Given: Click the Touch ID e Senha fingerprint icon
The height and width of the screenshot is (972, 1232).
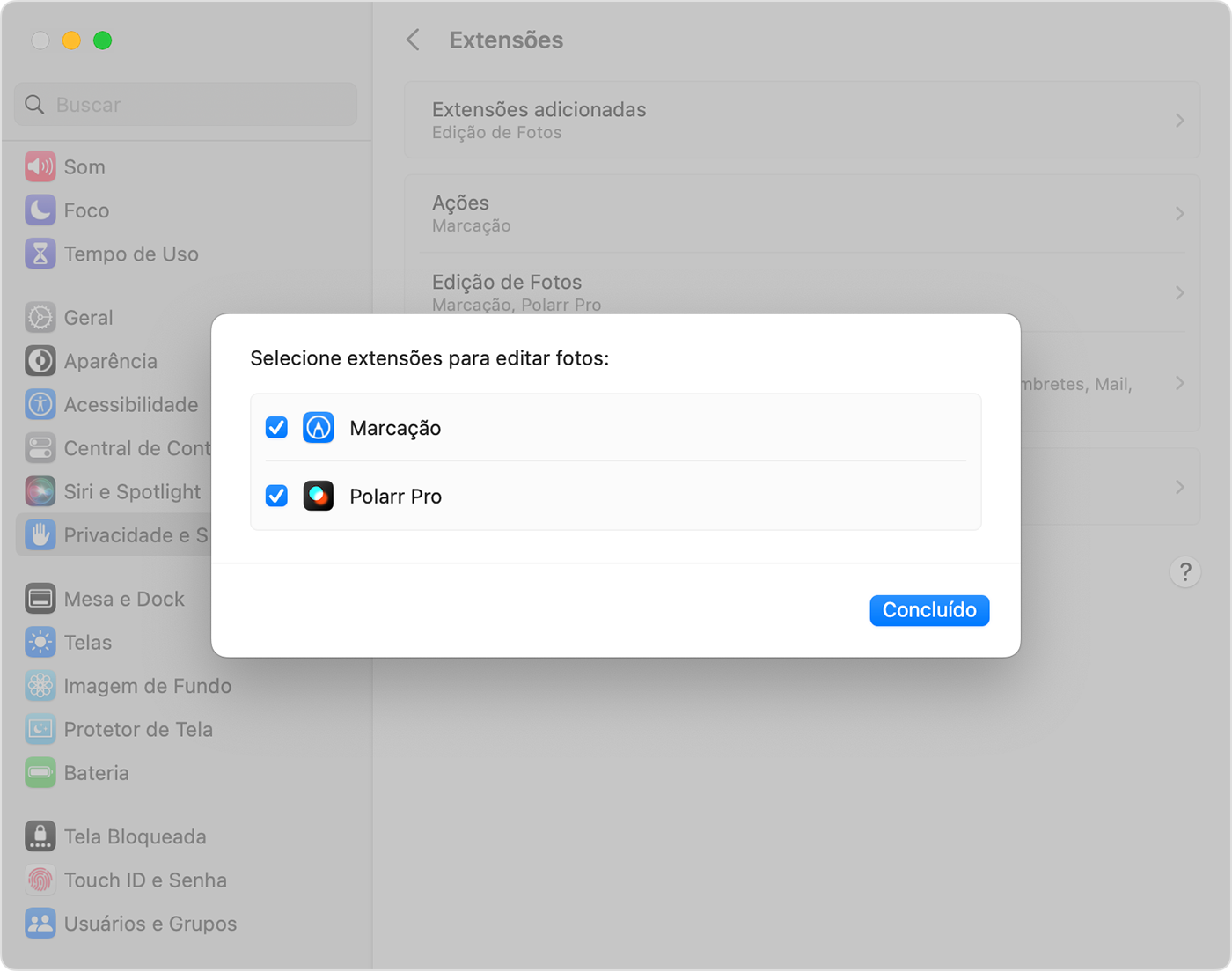Looking at the screenshot, I should (40, 880).
